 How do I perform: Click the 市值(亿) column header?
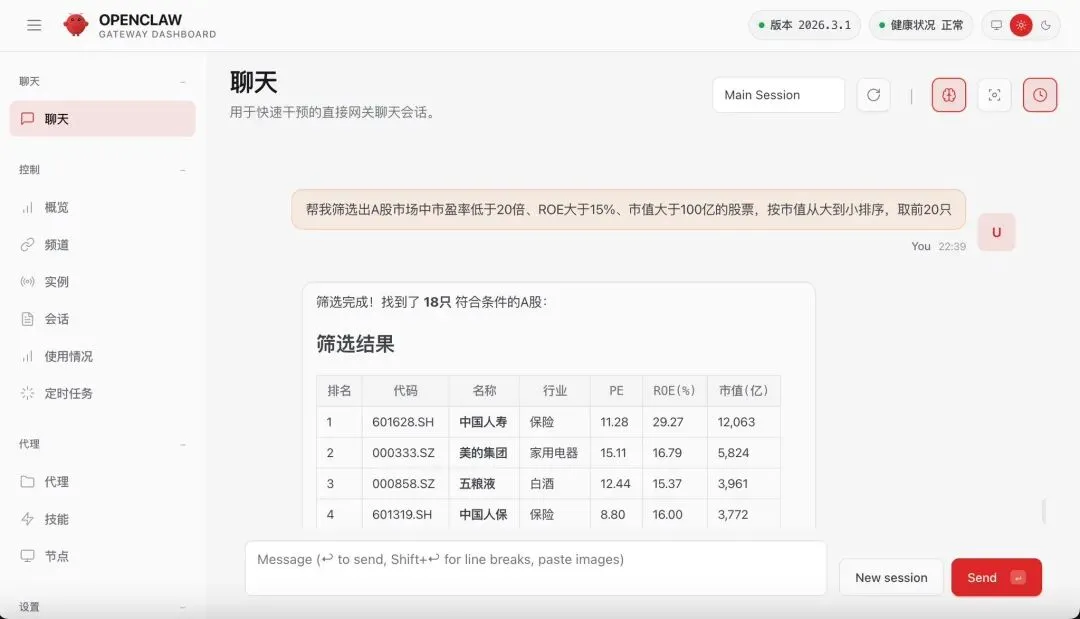pyautogui.click(x=743, y=390)
